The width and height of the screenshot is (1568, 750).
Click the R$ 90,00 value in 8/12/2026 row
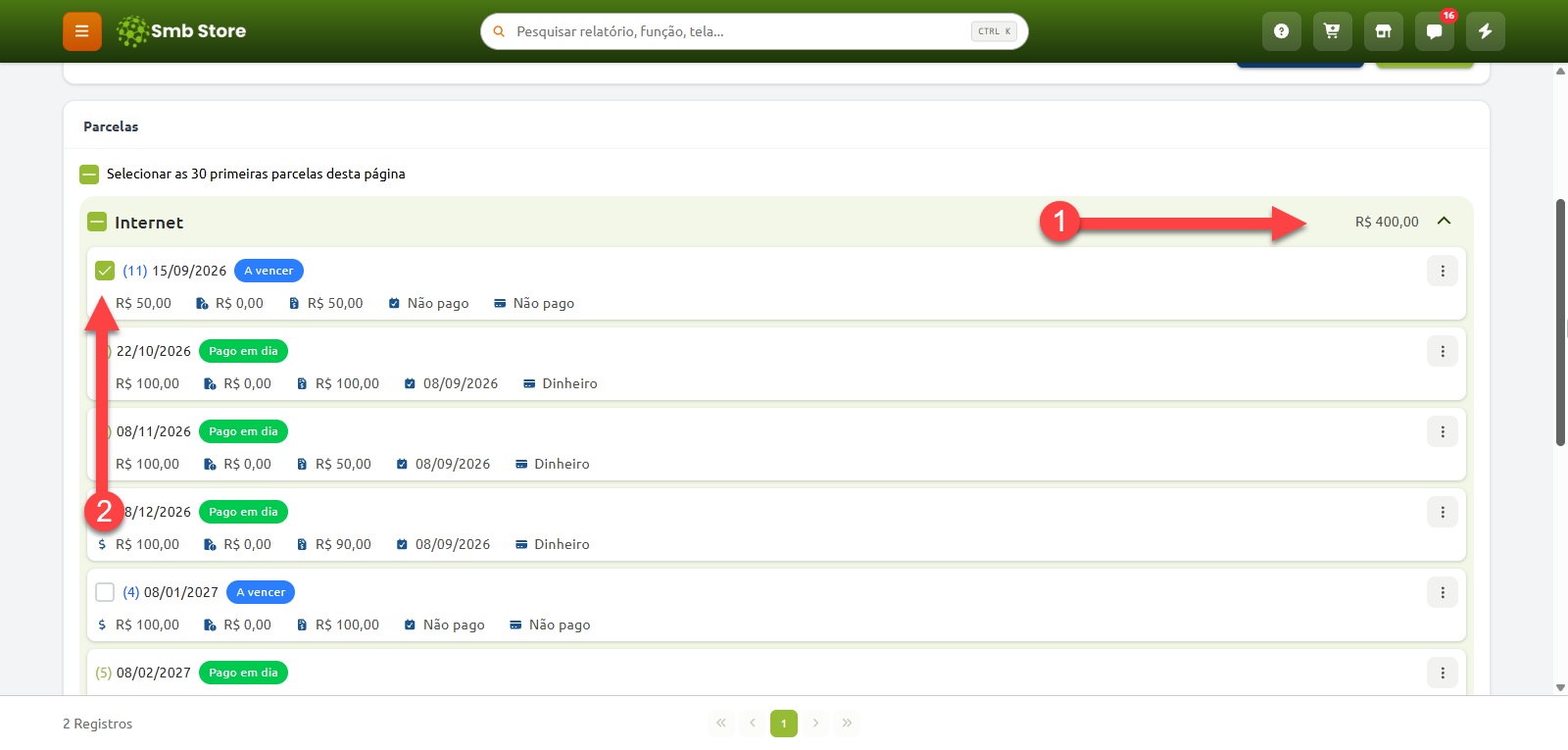(343, 544)
